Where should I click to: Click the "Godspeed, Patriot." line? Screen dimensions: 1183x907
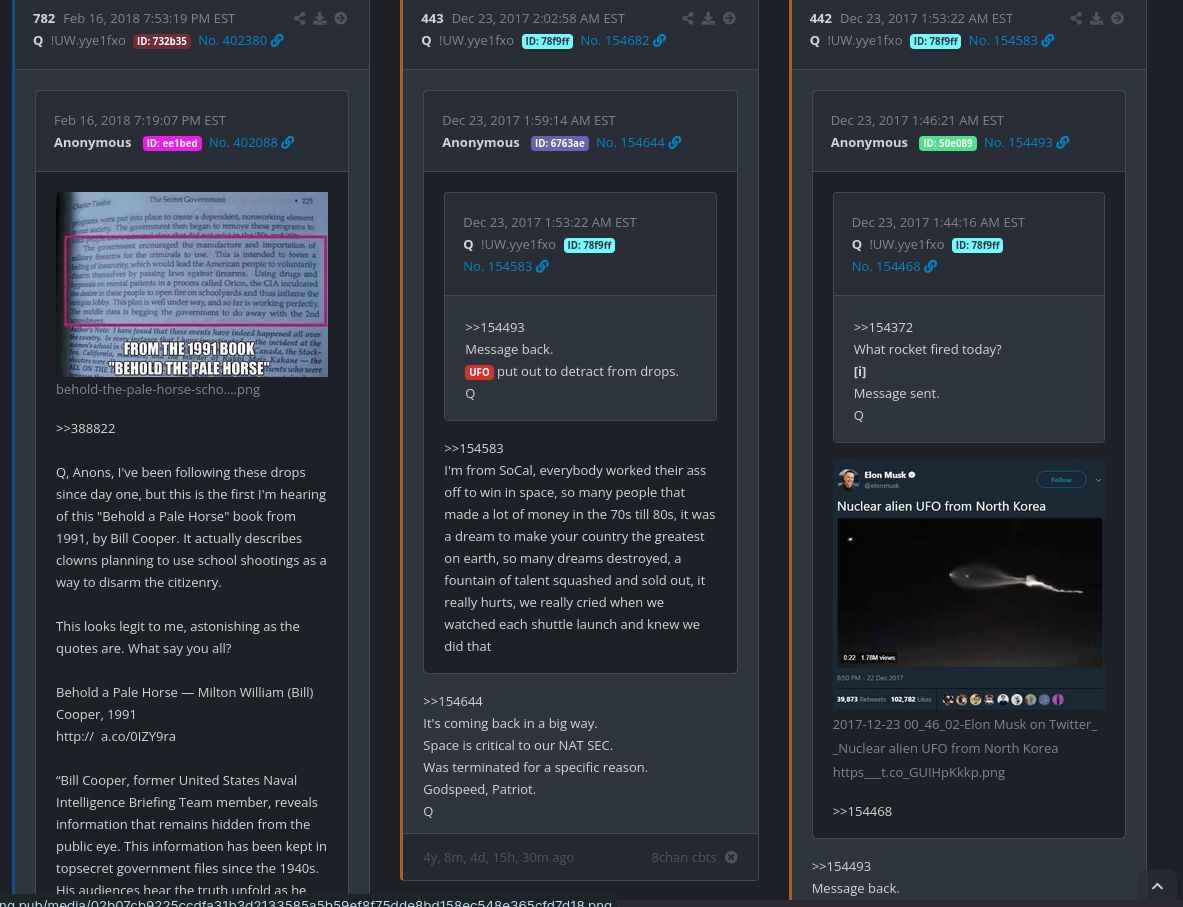(479, 790)
